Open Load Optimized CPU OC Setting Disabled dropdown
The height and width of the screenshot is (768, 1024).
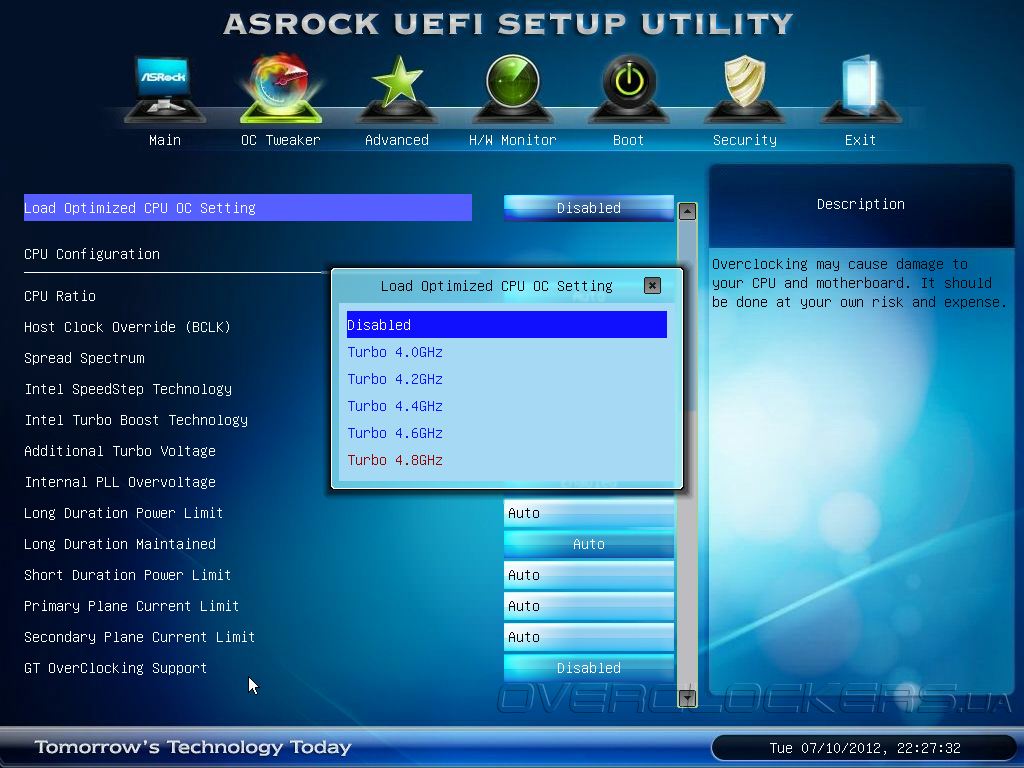(588, 208)
